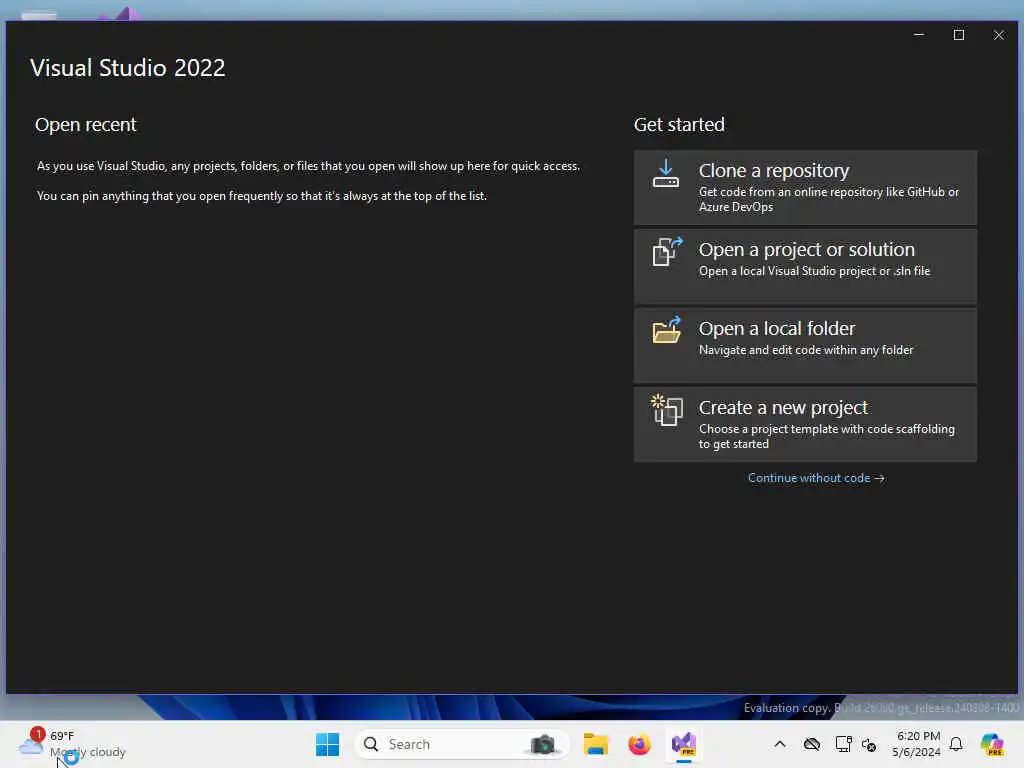
Task: Close the Visual Studio 2022 window
Action: 999,35
